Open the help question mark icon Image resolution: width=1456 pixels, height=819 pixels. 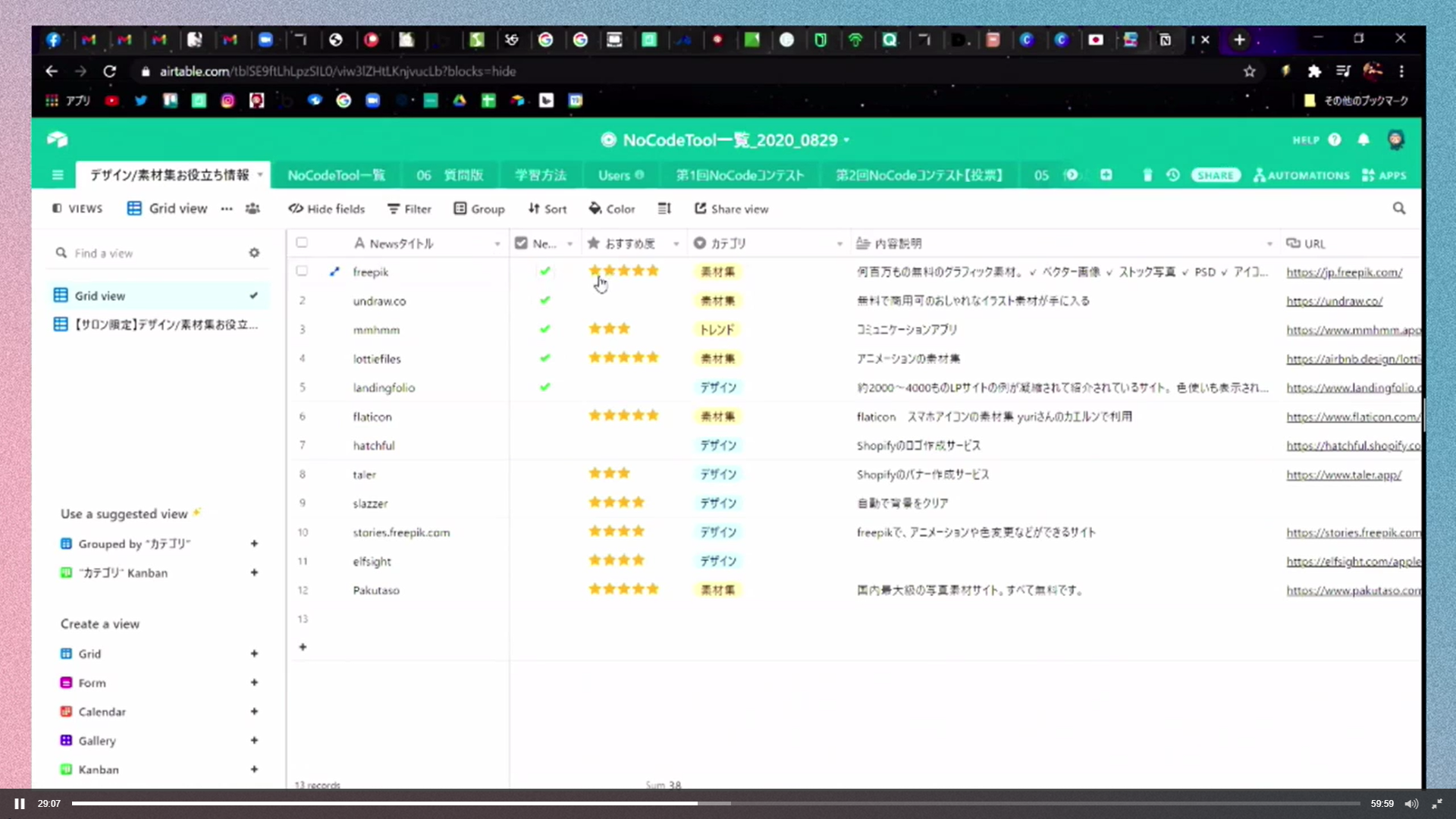tap(1335, 140)
